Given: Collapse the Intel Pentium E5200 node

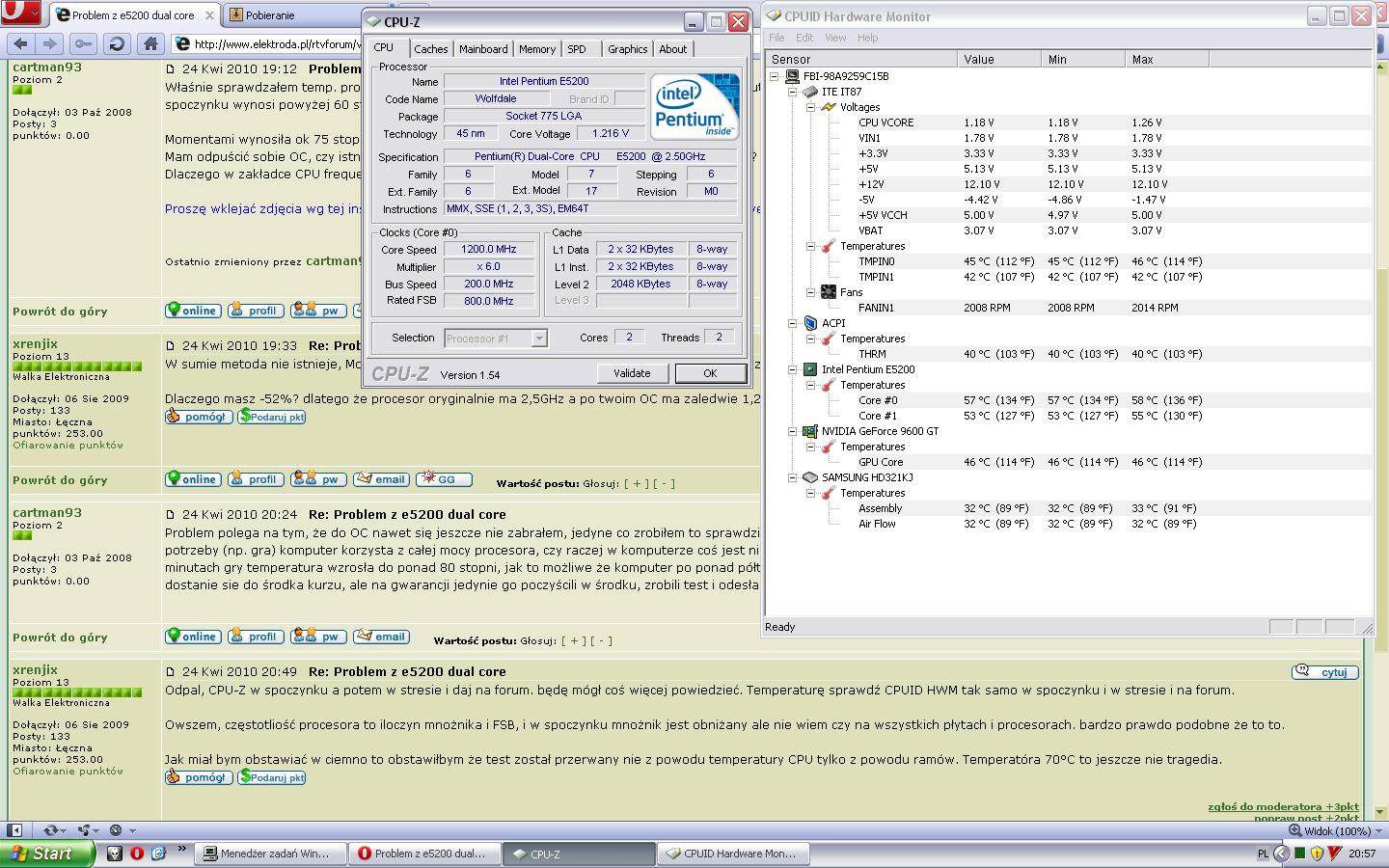Looking at the screenshot, I should [x=793, y=369].
